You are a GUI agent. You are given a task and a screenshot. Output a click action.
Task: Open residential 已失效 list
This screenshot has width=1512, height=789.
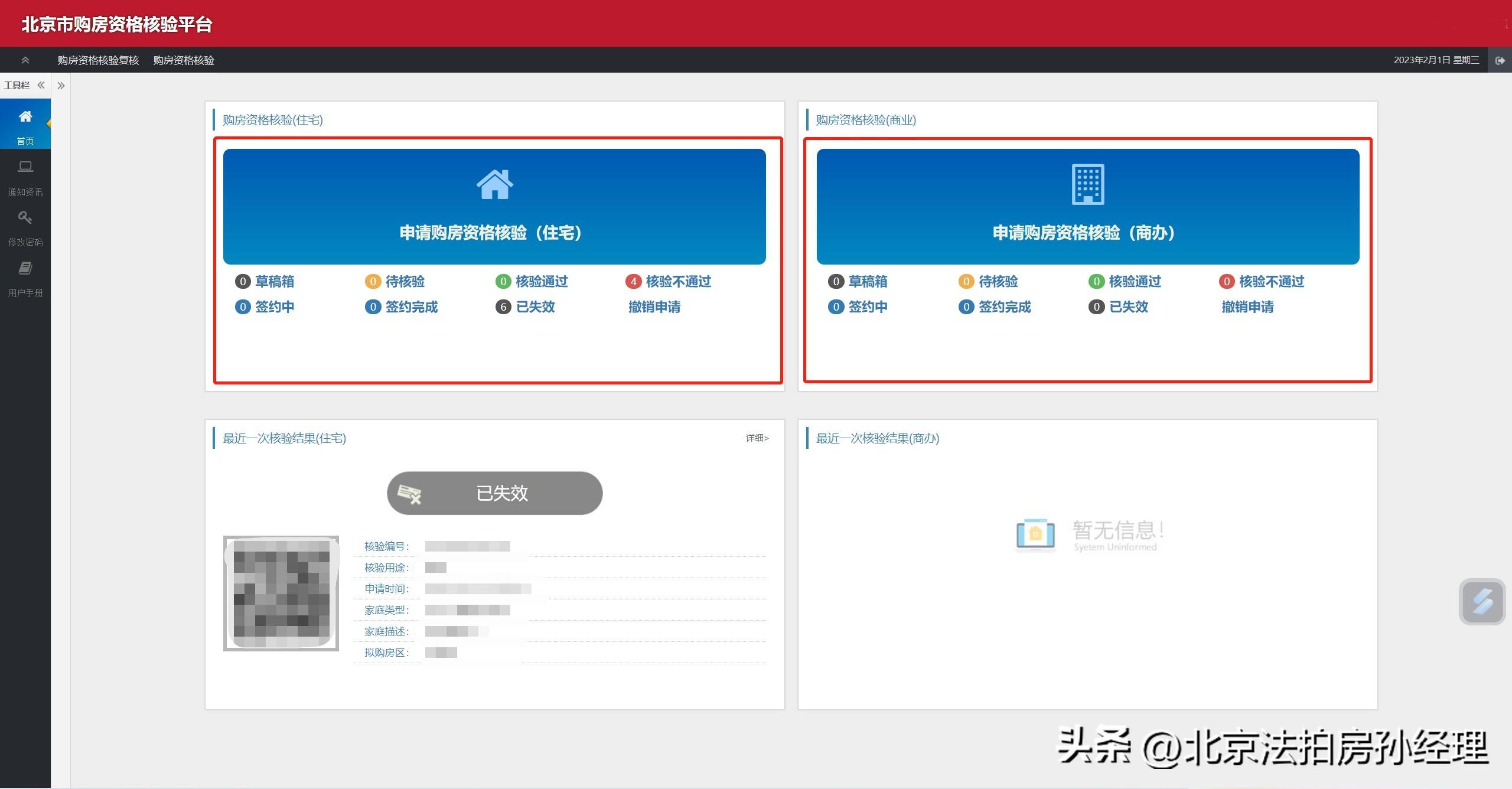pyautogui.click(x=526, y=307)
